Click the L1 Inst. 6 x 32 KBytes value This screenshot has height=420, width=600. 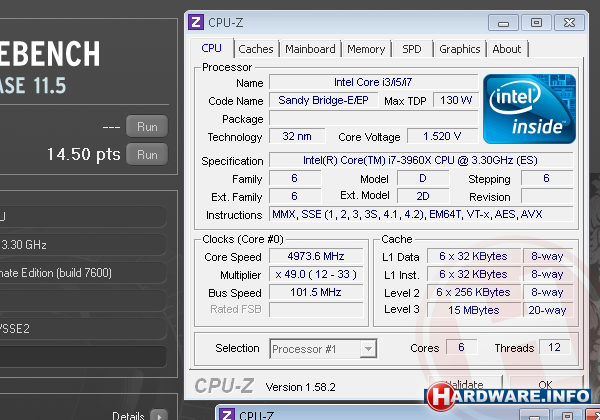474,274
